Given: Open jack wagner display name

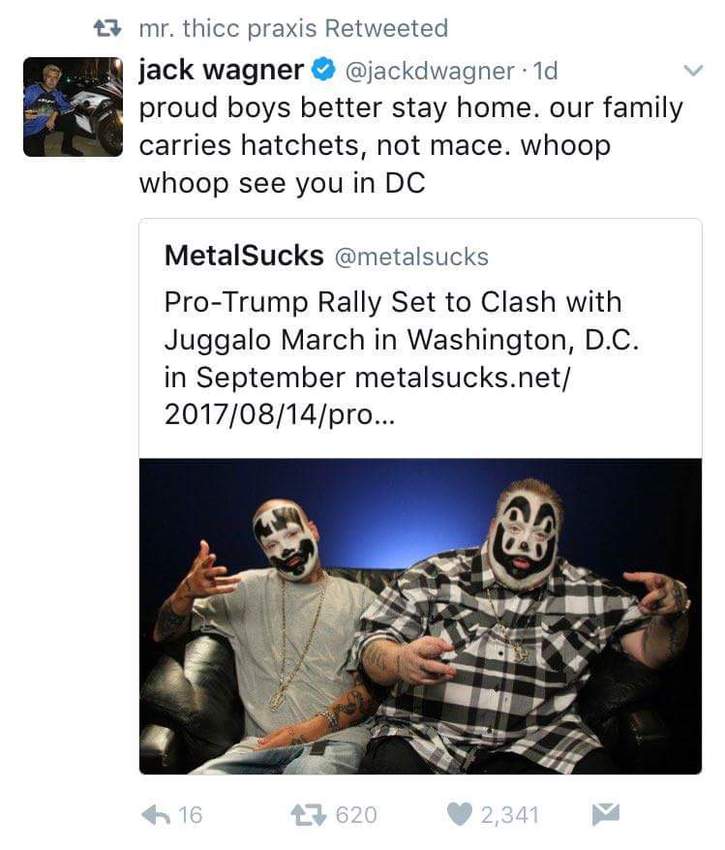Looking at the screenshot, I should (x=221, y=70).
